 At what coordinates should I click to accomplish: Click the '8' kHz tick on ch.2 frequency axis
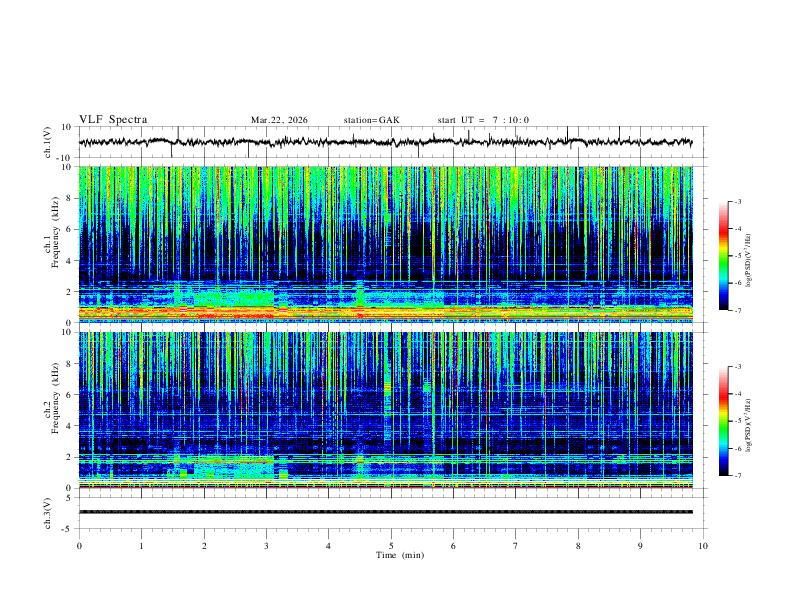click(x=70, y=364)
